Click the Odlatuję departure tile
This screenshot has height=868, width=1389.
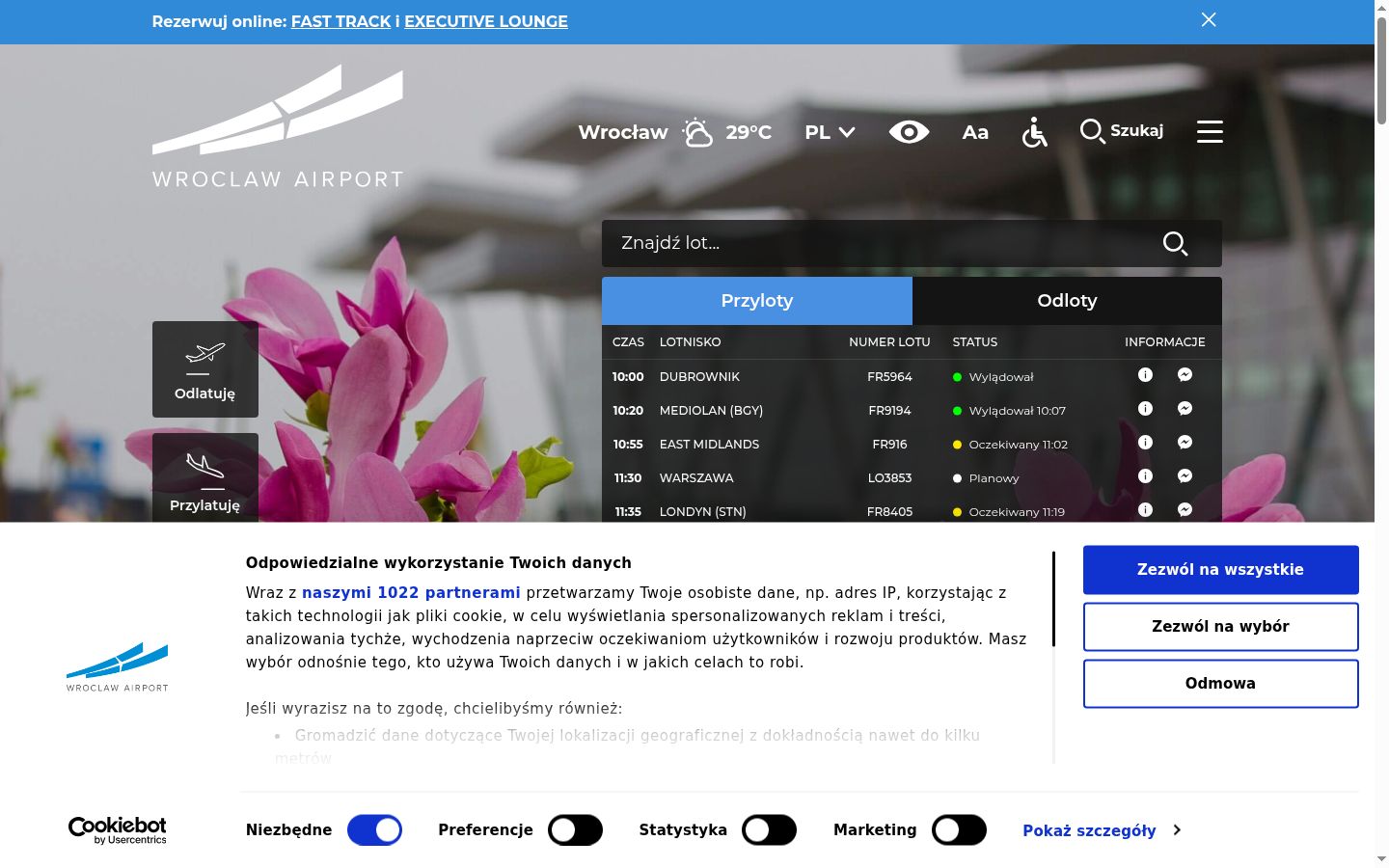click(205, 369)
